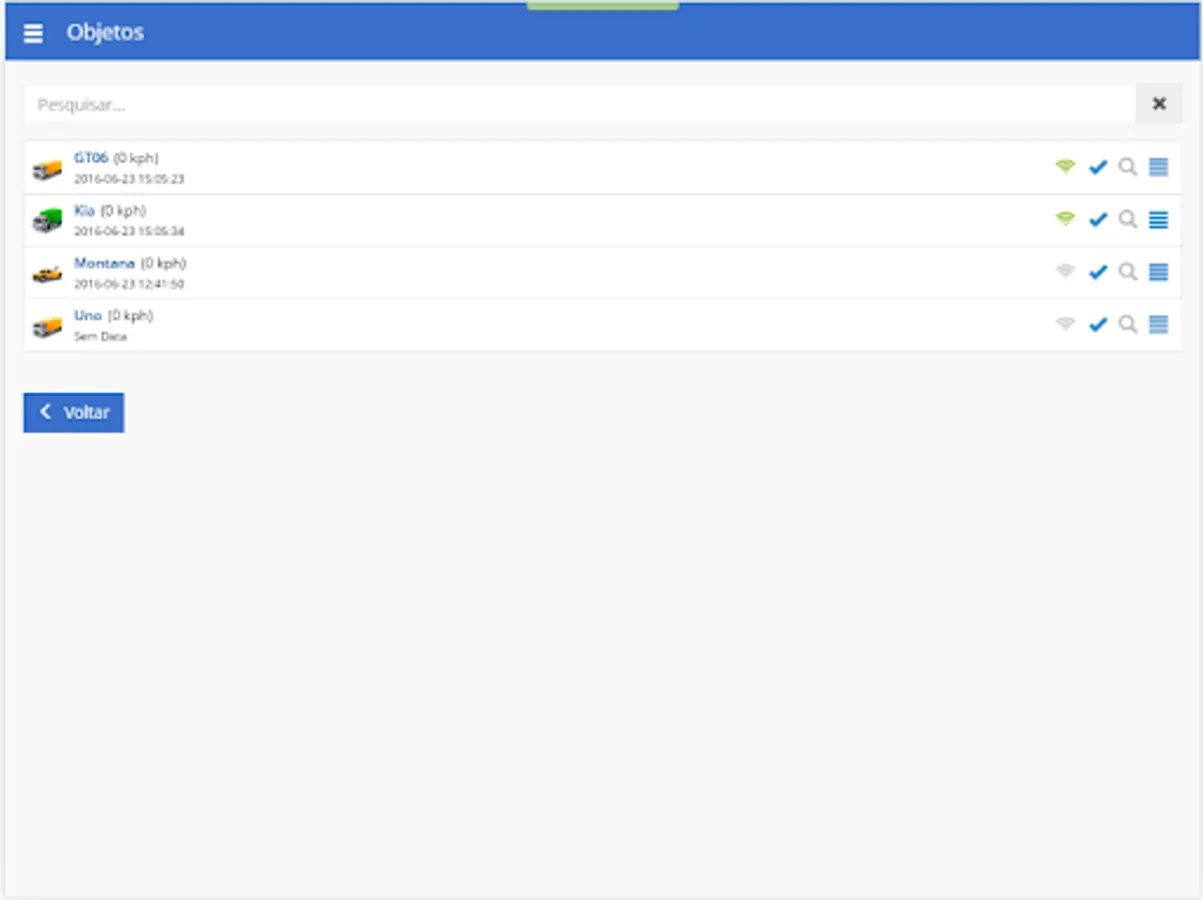Click the Montana gray signal icon
The width and height of the screenshot is (1203, 900).
[1065, 271]
